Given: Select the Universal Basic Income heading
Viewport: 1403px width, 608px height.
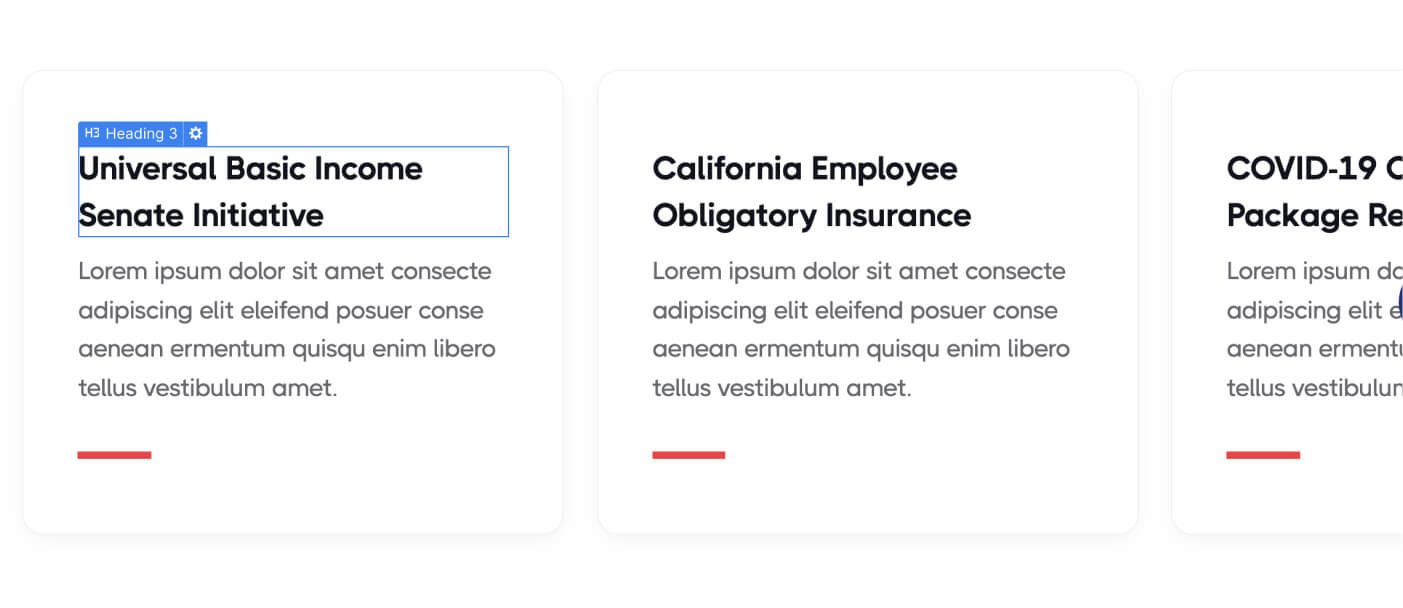Looking at the screenshot, I should tap(250, 168).
